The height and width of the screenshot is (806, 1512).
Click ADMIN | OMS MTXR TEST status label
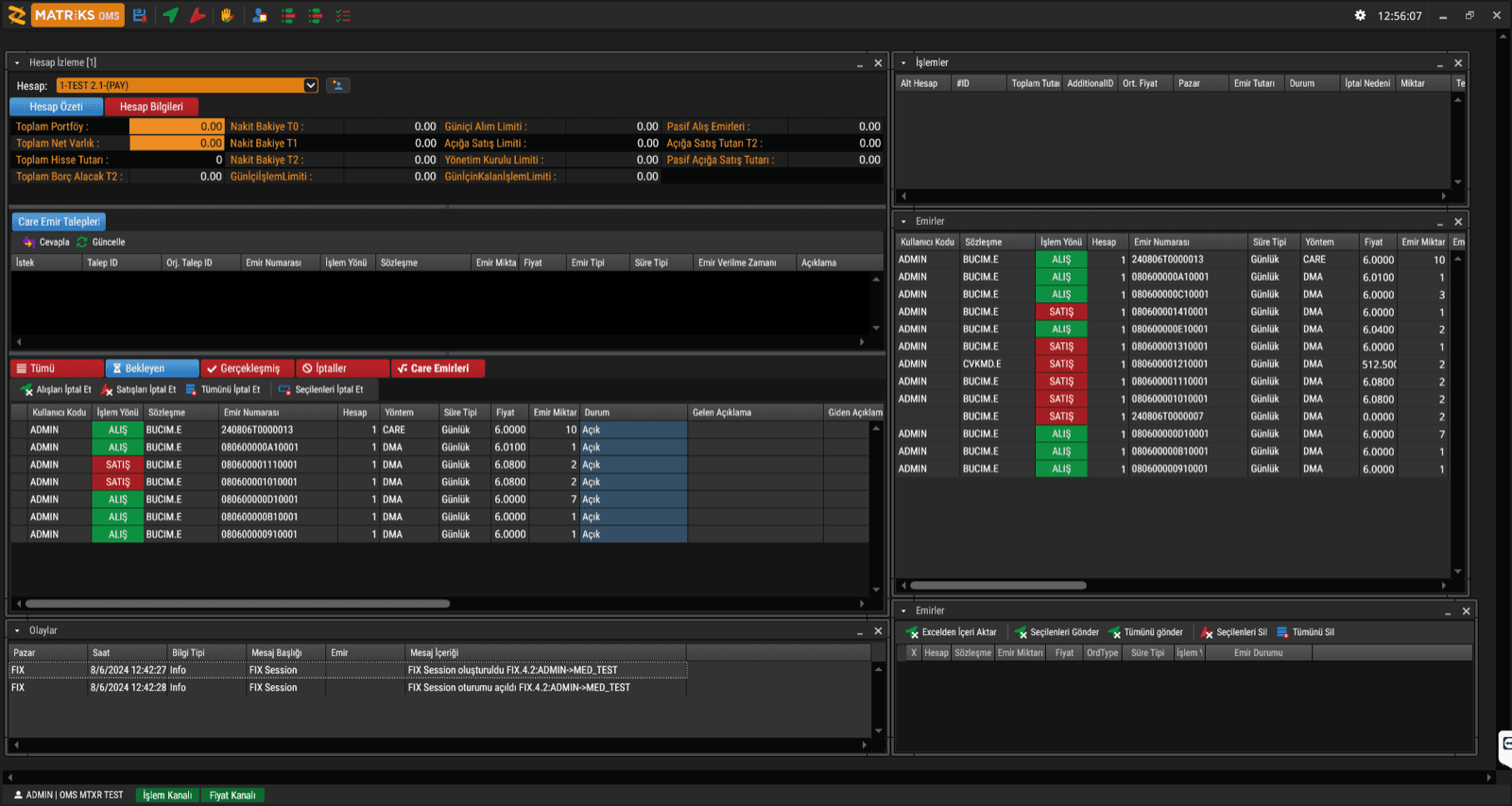[68, 795]
